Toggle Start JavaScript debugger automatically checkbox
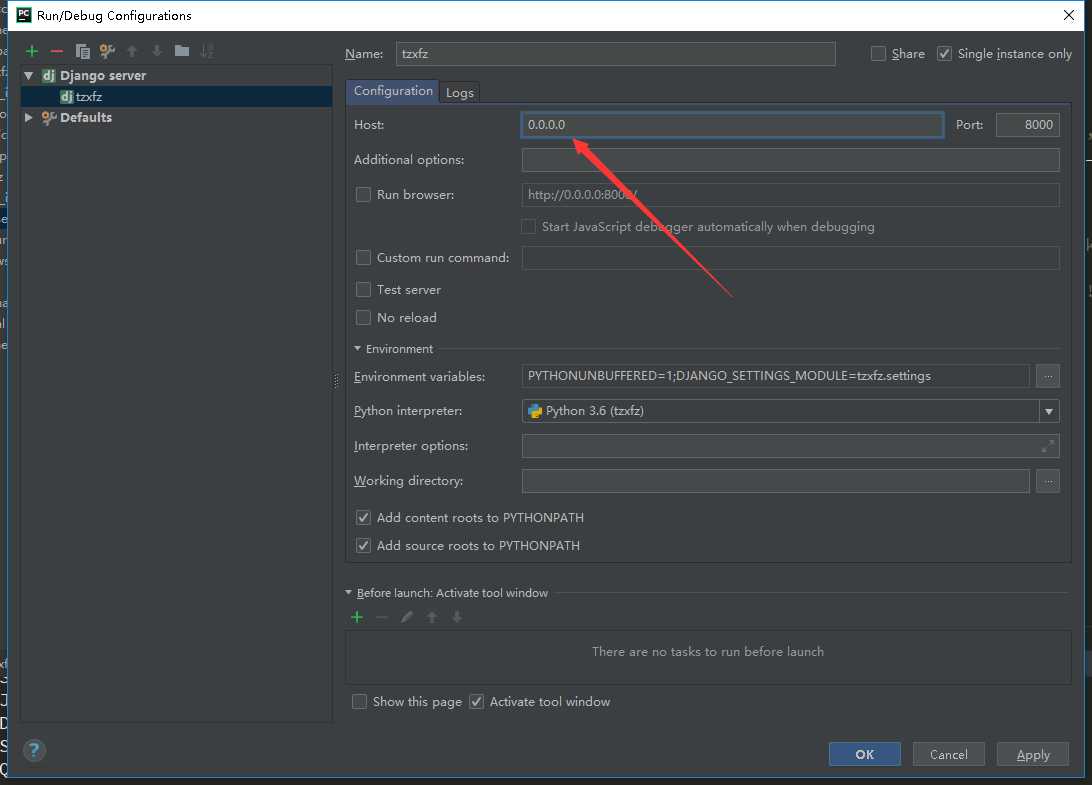 pos(529,226)
